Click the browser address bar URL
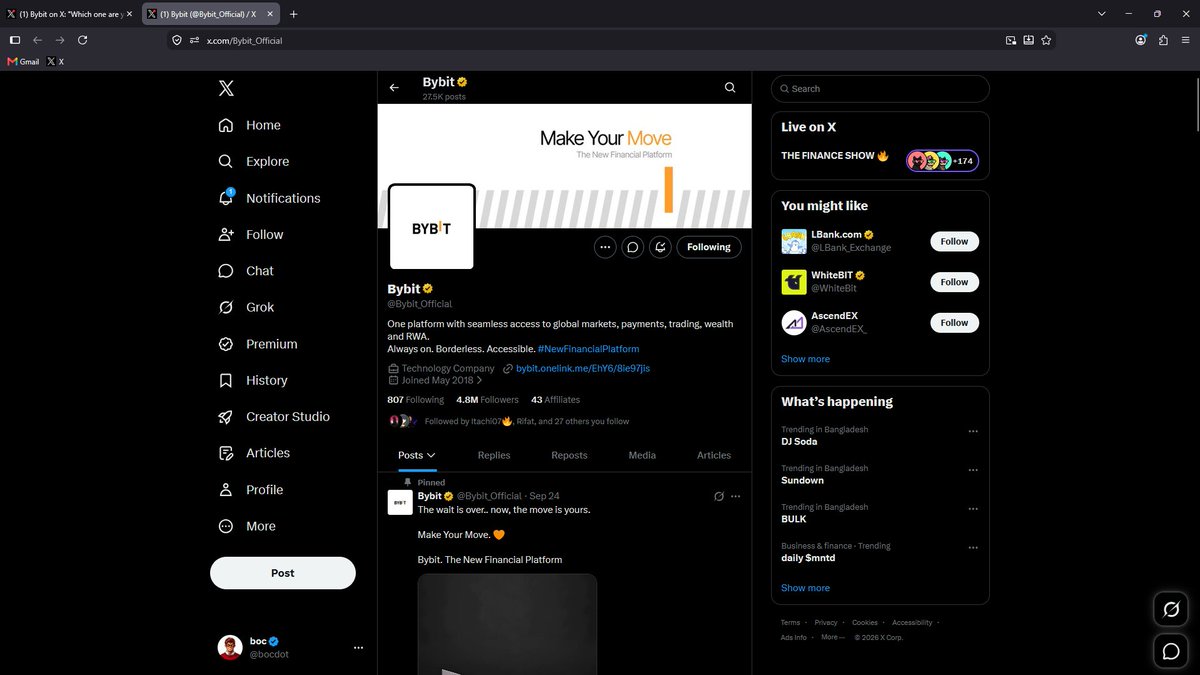The width and height of the screenshot is (1200, 675). 244,41
